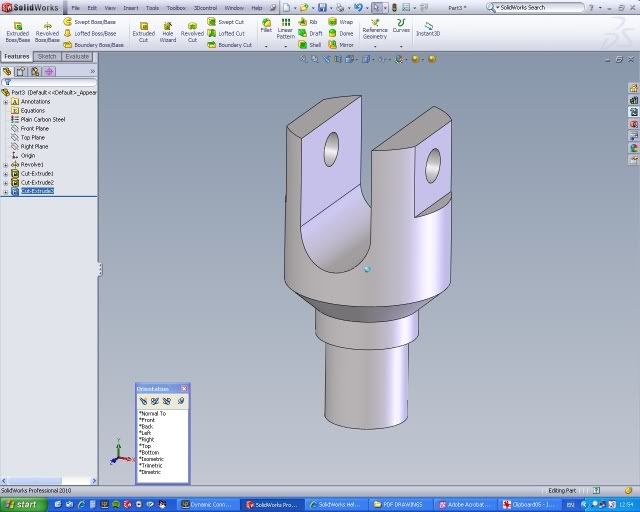The width and height of the screenshot is (640, 512).
Task: Choose the Trimetric view orientation
Action: tap(151, 465)
